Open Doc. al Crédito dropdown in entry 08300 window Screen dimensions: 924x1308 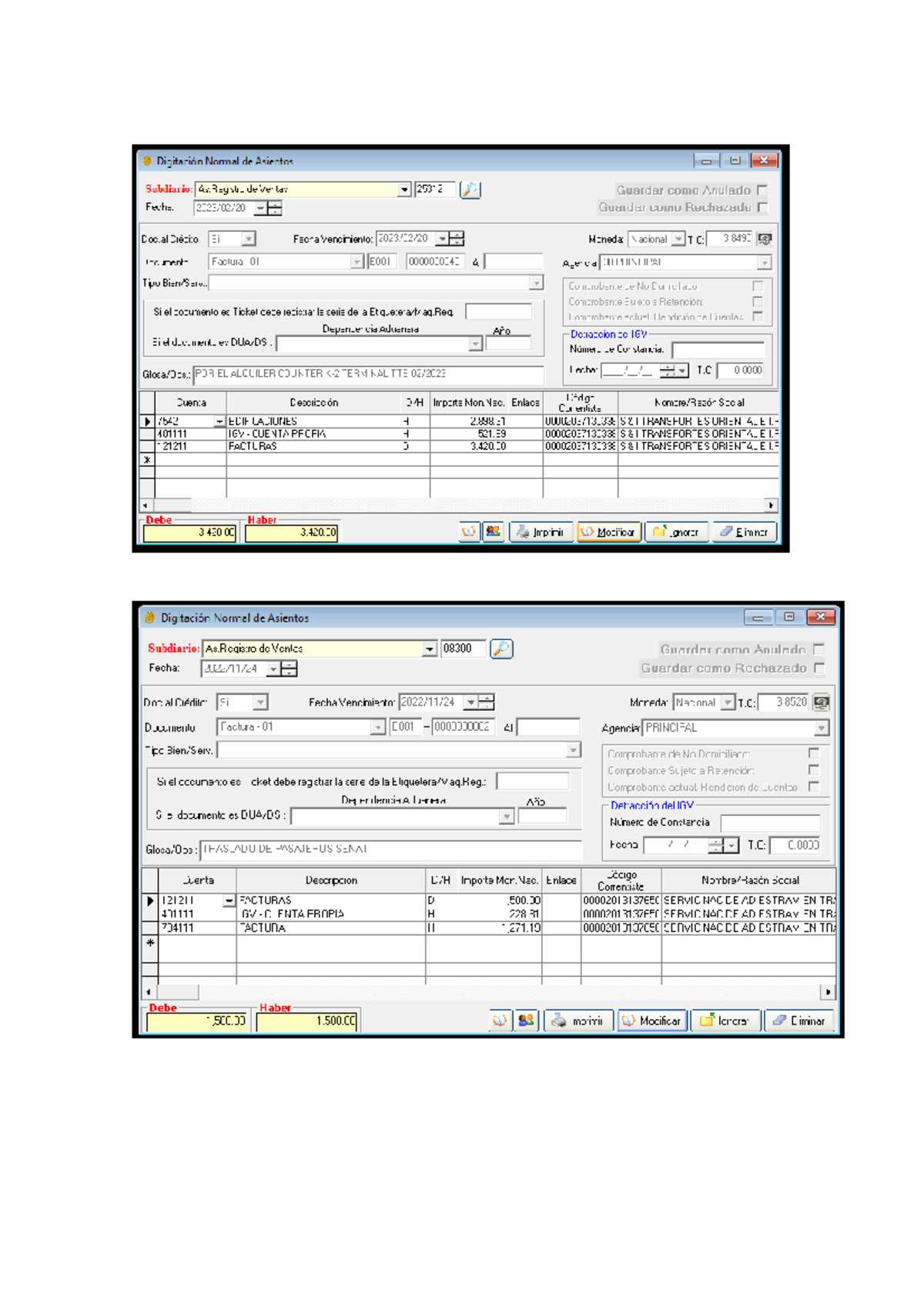tap(260, 703)
